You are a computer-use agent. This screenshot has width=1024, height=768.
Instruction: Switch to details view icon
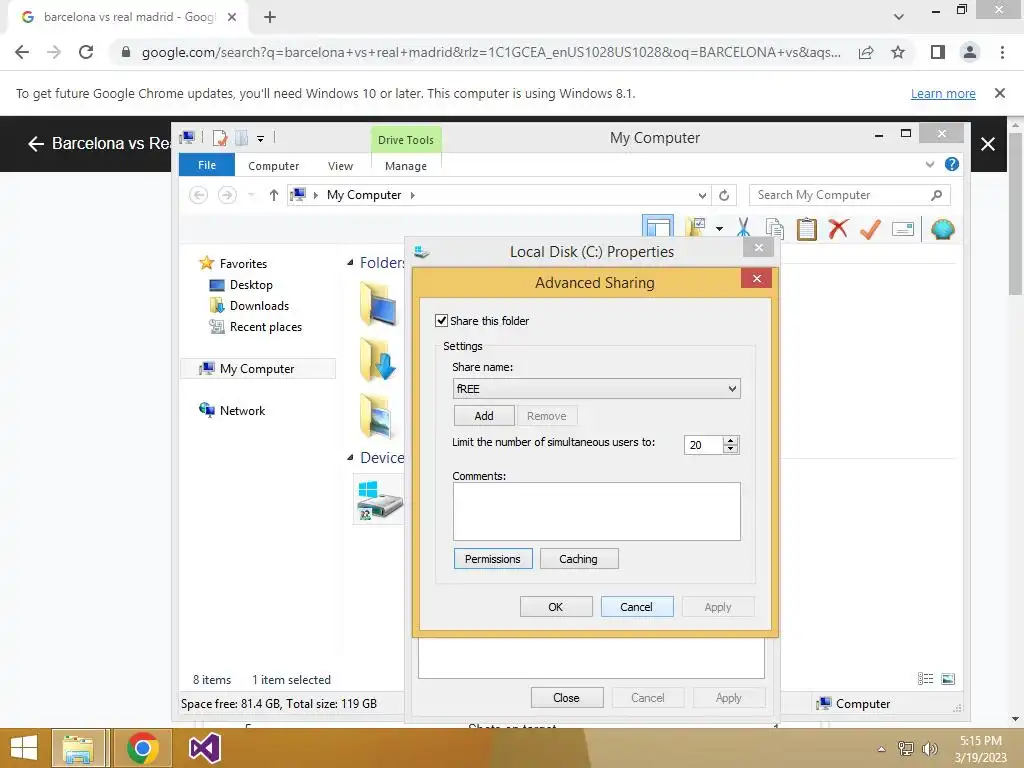(925, 679)
